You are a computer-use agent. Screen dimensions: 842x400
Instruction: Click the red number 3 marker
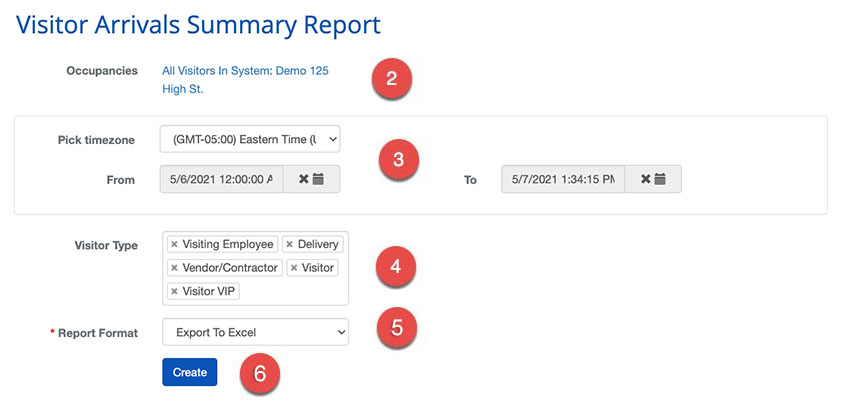click(x=398, y=159)
